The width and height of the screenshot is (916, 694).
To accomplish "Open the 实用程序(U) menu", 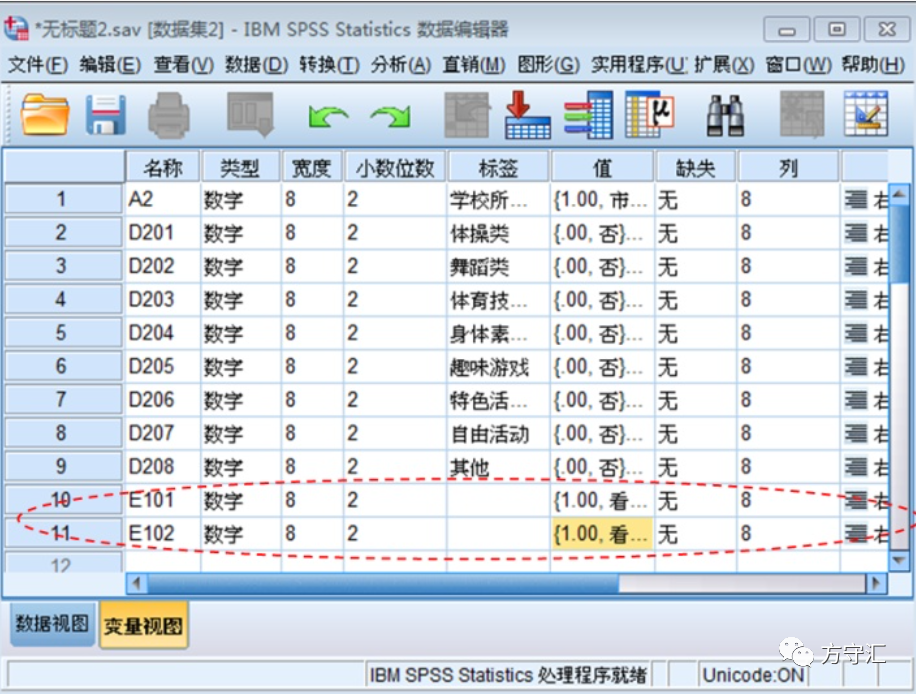I will click(639, 64).
